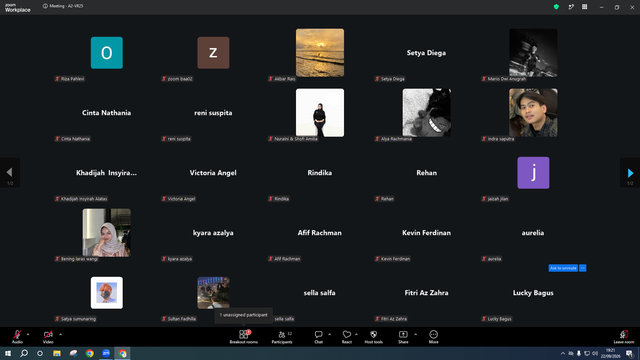
Task: Click kyara azalya's name tile
Action: (213, 233)
